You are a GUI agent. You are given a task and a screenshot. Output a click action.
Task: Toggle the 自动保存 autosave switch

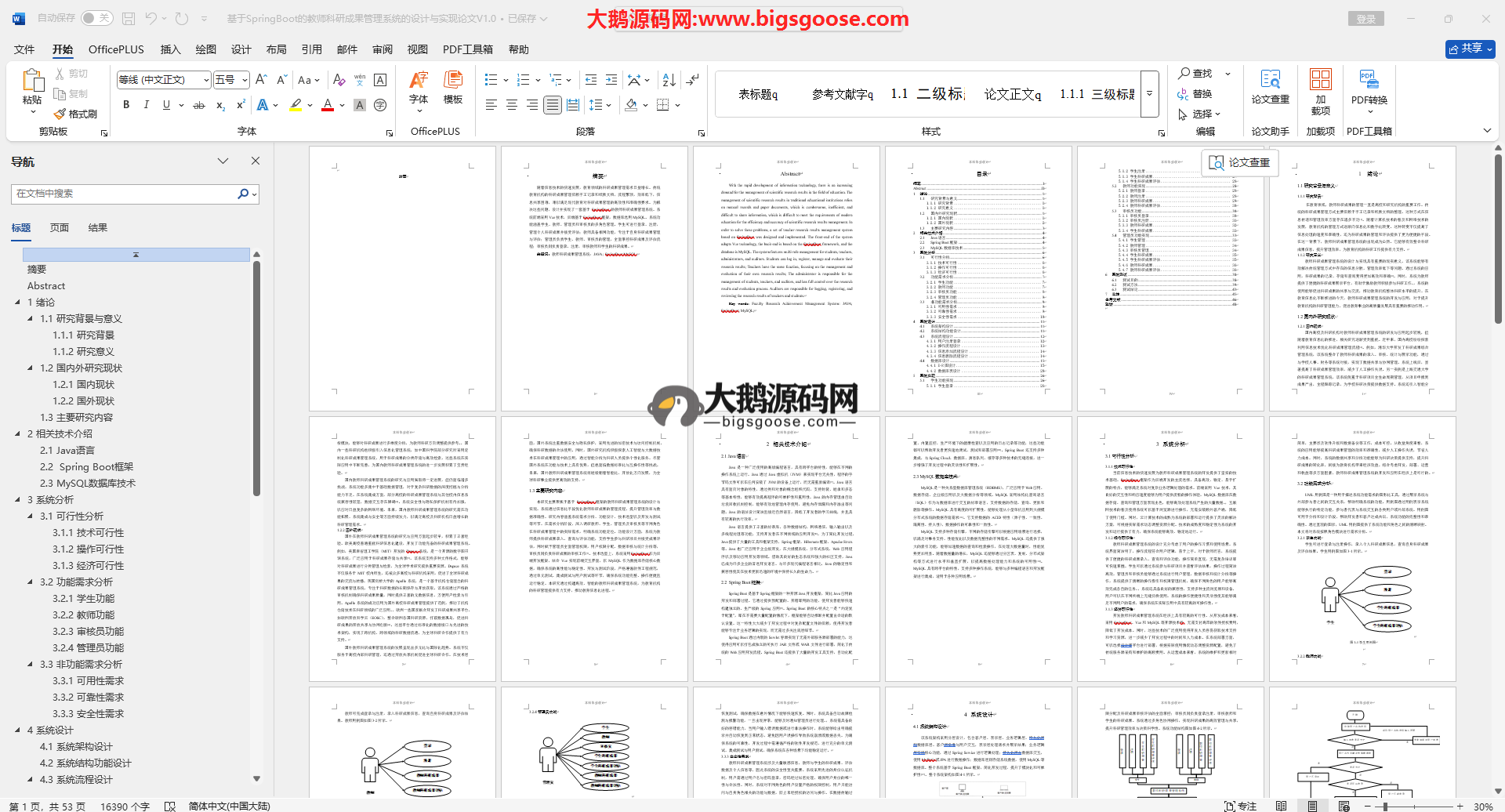pos(96,18)
